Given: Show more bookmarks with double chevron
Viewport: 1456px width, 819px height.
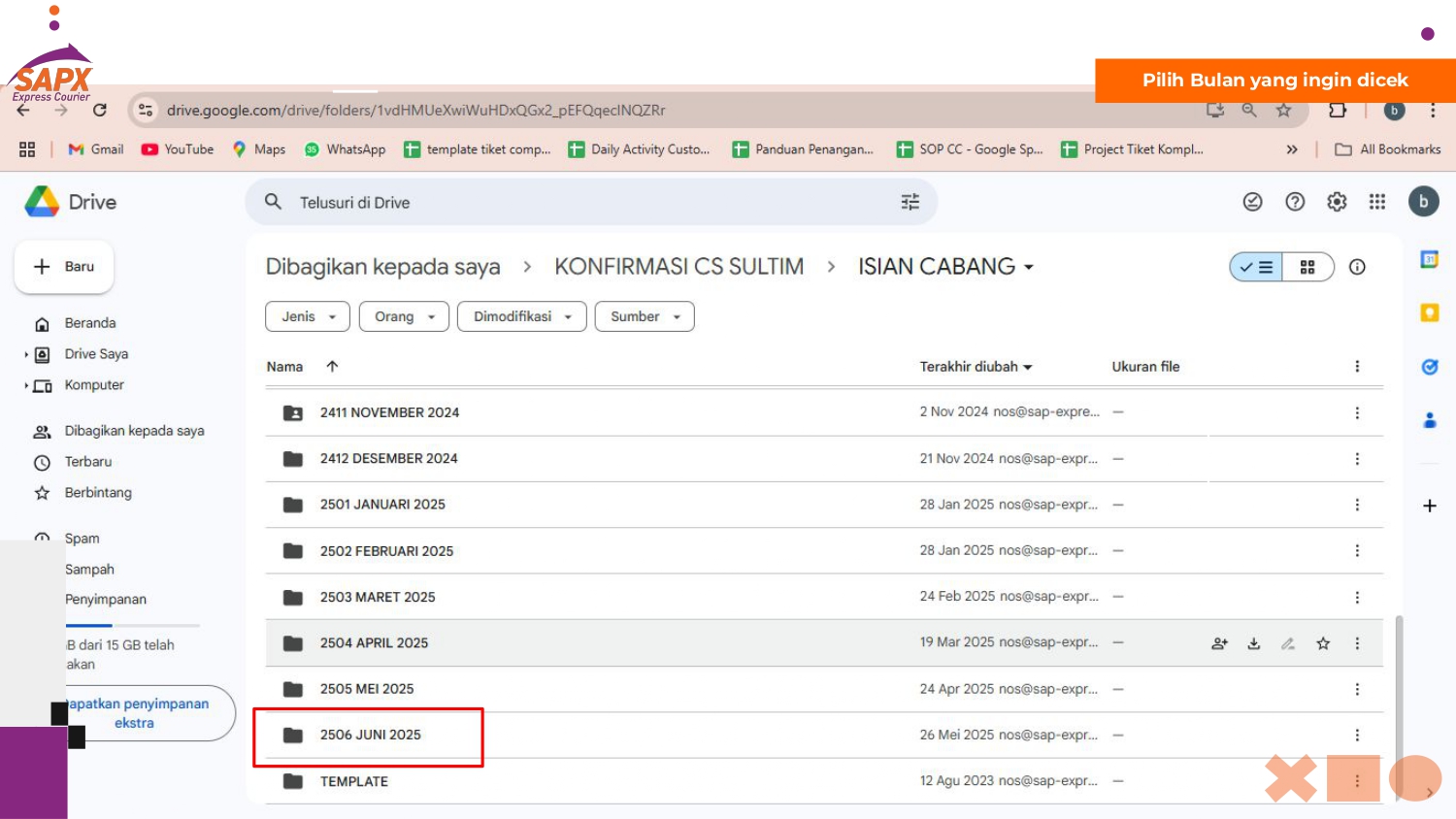Looking at the screenshot, I should coord(1292,149).
